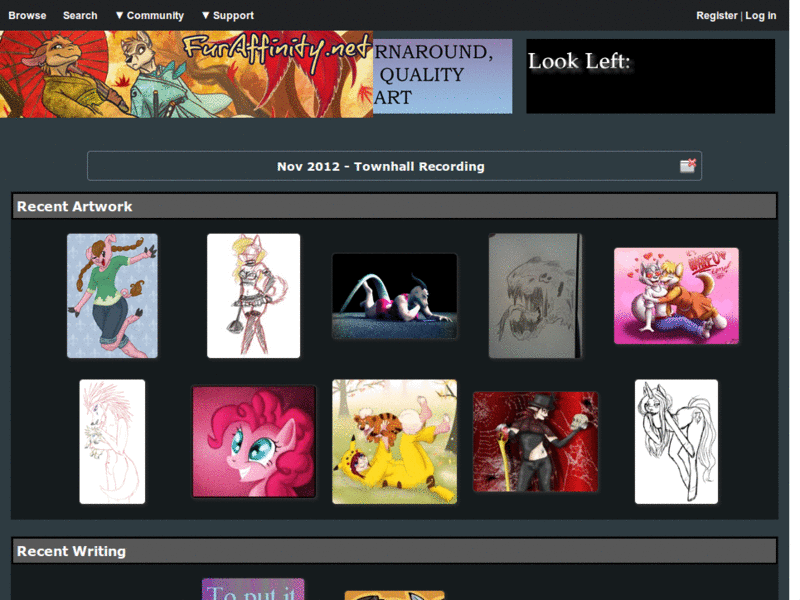The width and height of the screenshot is (800, 600).
Task: Click the Recent Artwork section header
Action: 394,206
